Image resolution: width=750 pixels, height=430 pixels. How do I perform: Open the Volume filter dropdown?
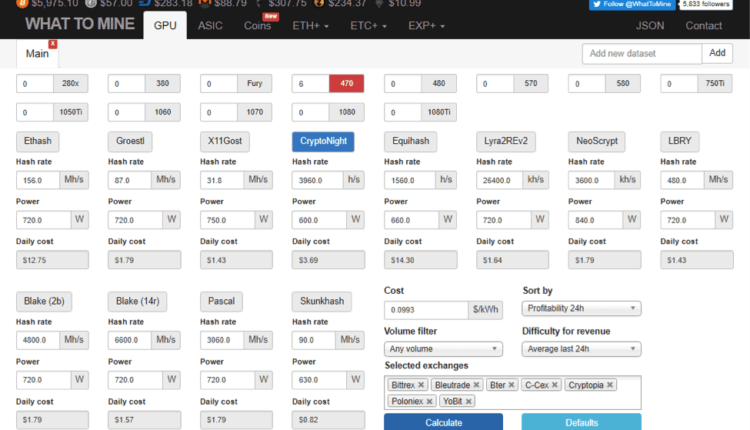coord(443,349)
